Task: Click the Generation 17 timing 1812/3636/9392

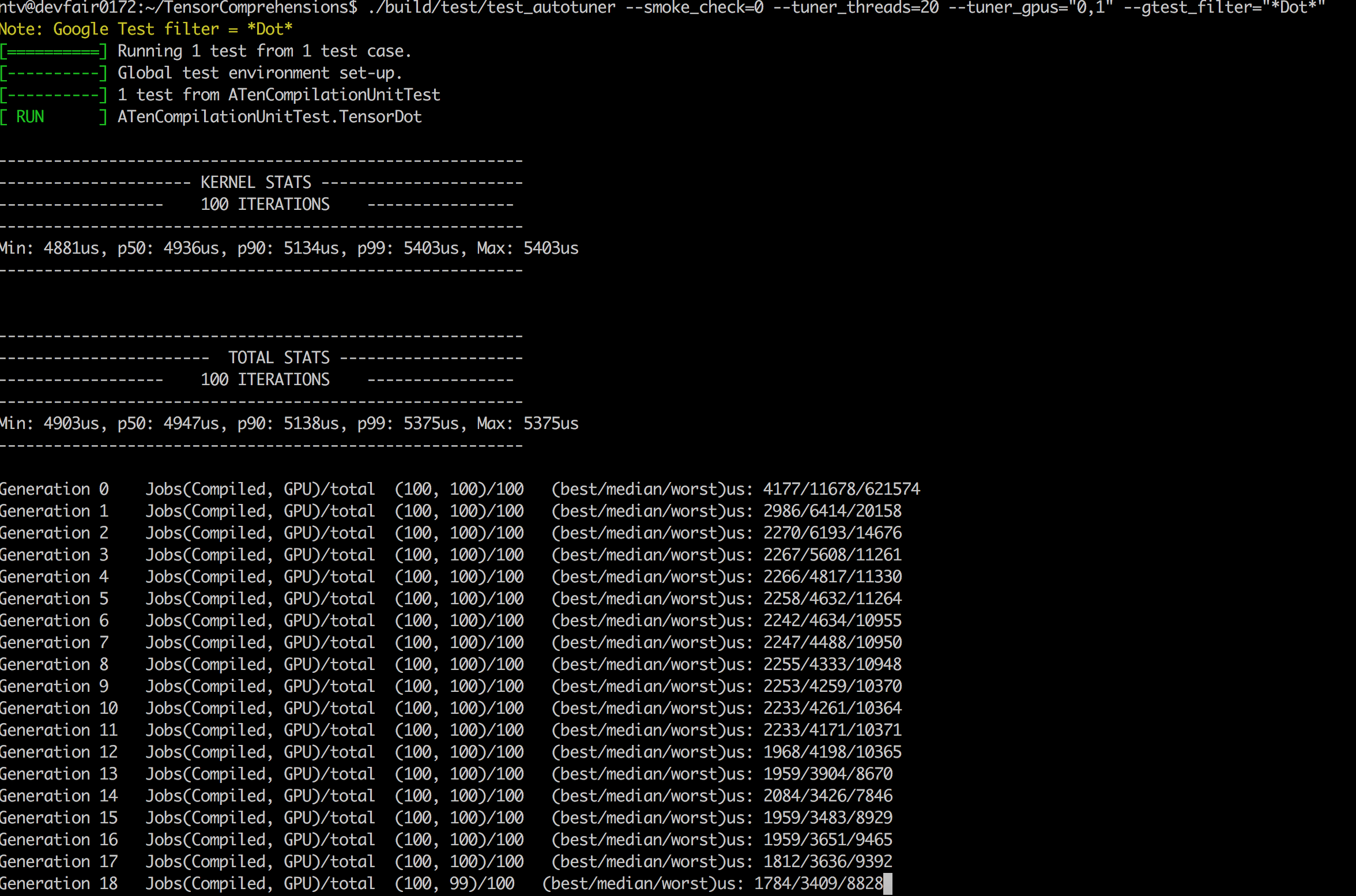Action: [x=827, y=862]
